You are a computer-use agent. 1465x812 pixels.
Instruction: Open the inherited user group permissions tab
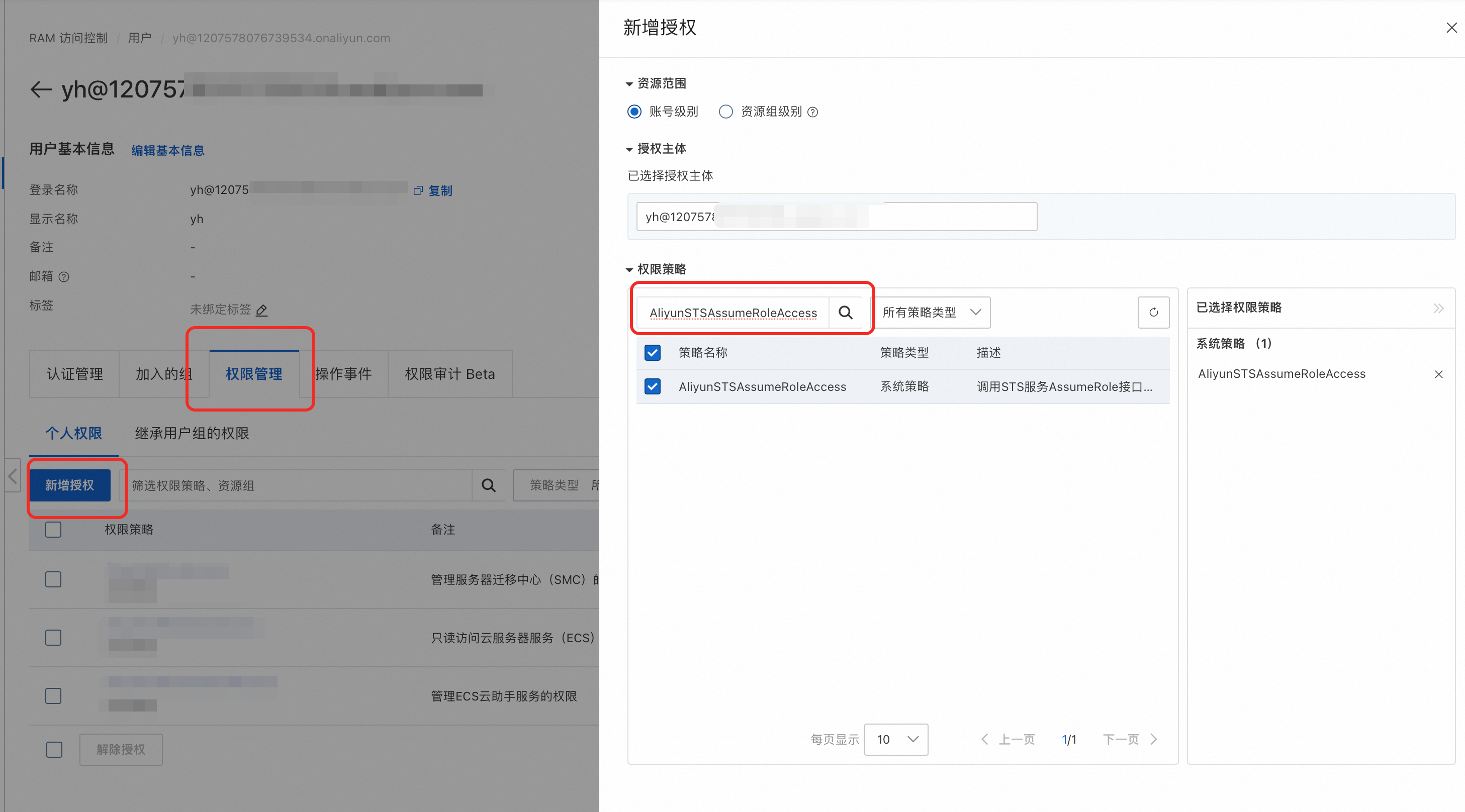192,433
